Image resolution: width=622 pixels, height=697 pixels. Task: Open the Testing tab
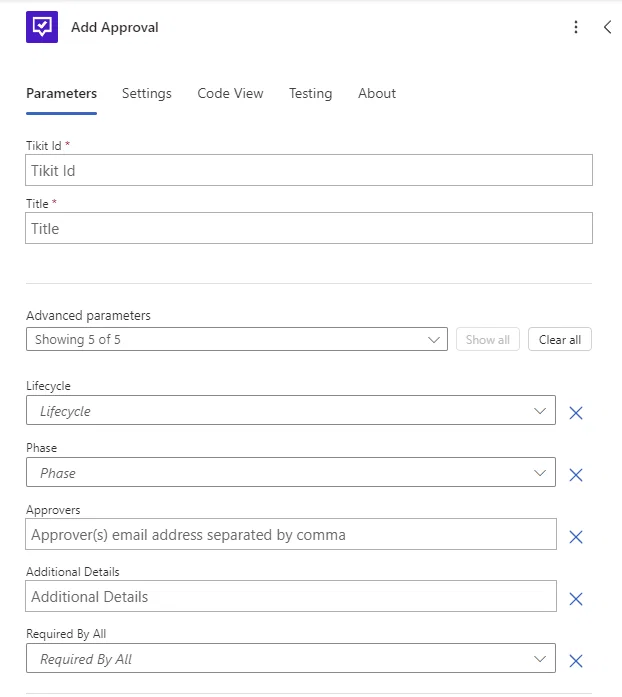(x=310, y=93)
